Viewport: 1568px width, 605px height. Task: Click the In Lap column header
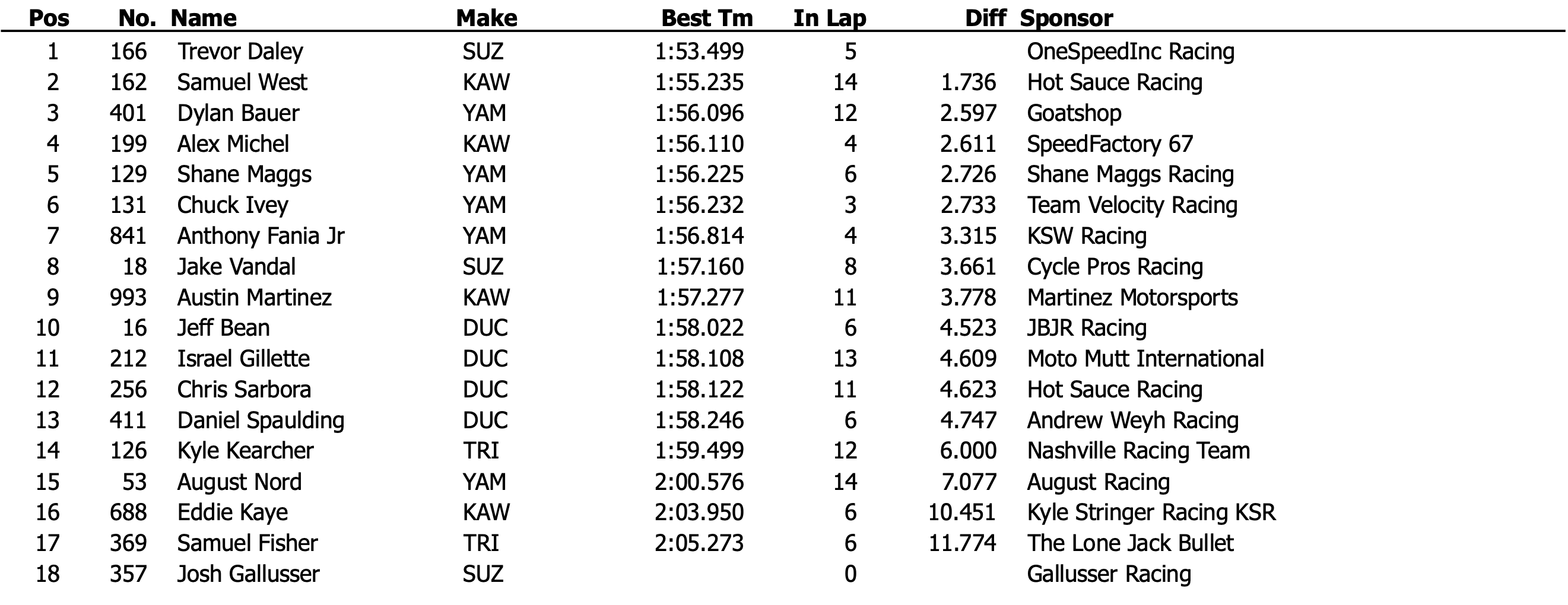click(829, 18)
